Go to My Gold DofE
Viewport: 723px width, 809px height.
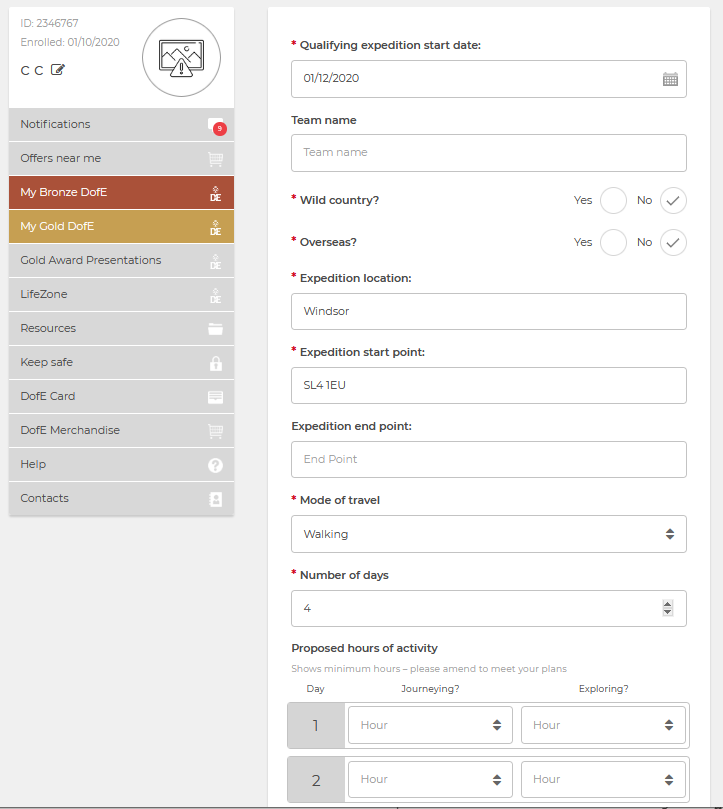click(121, 226)
